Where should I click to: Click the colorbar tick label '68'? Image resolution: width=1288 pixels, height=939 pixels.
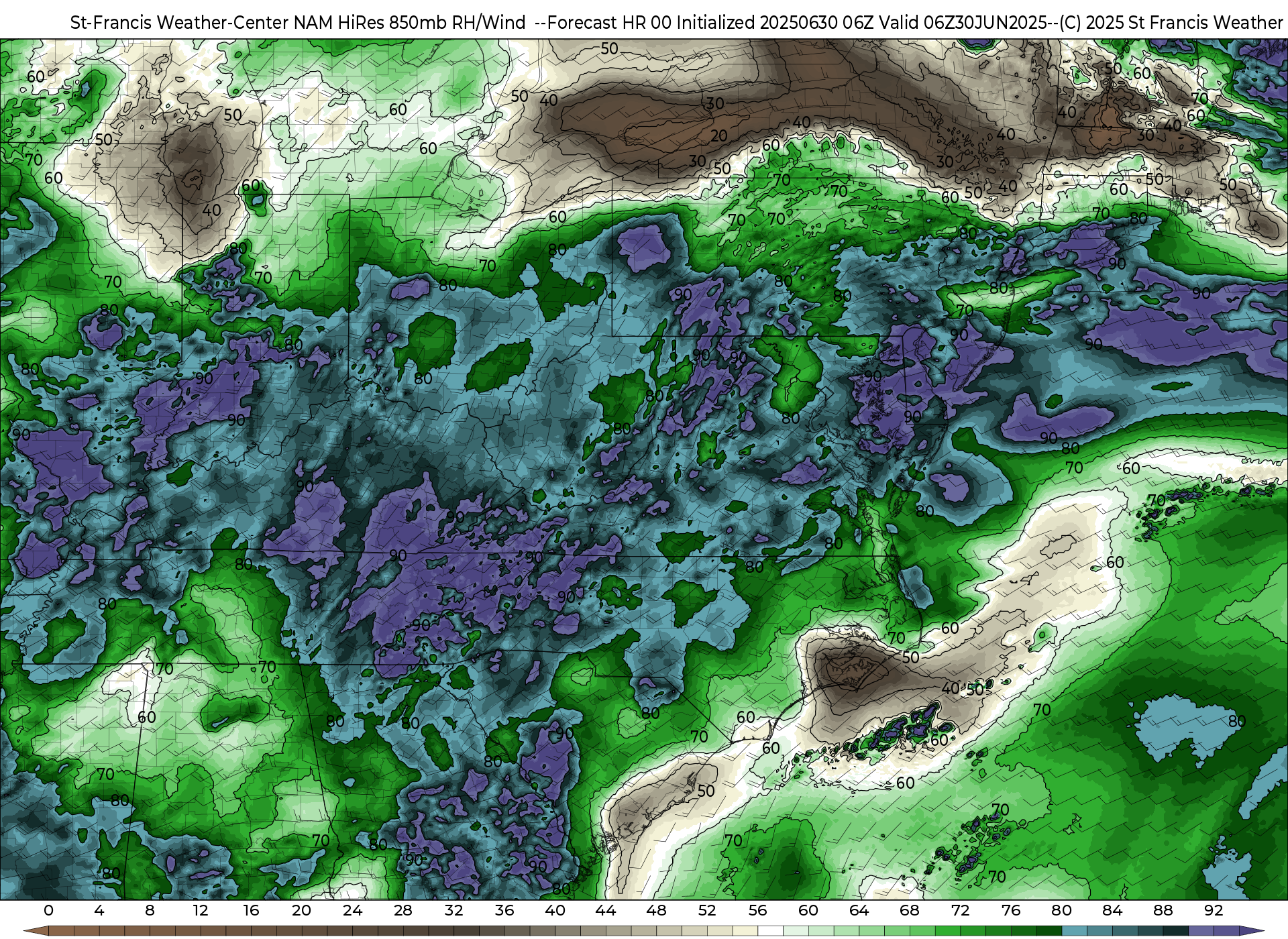tap(910, 910)
